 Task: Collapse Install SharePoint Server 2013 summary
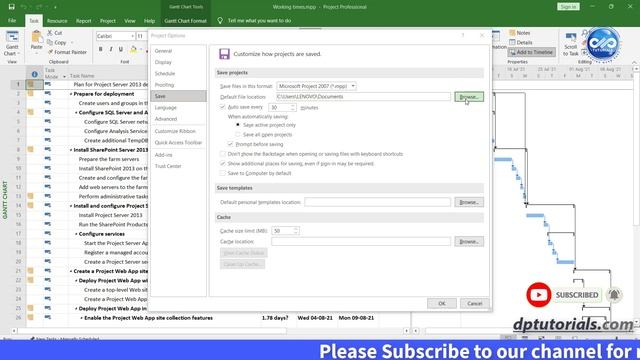click(x=71, y=150)
